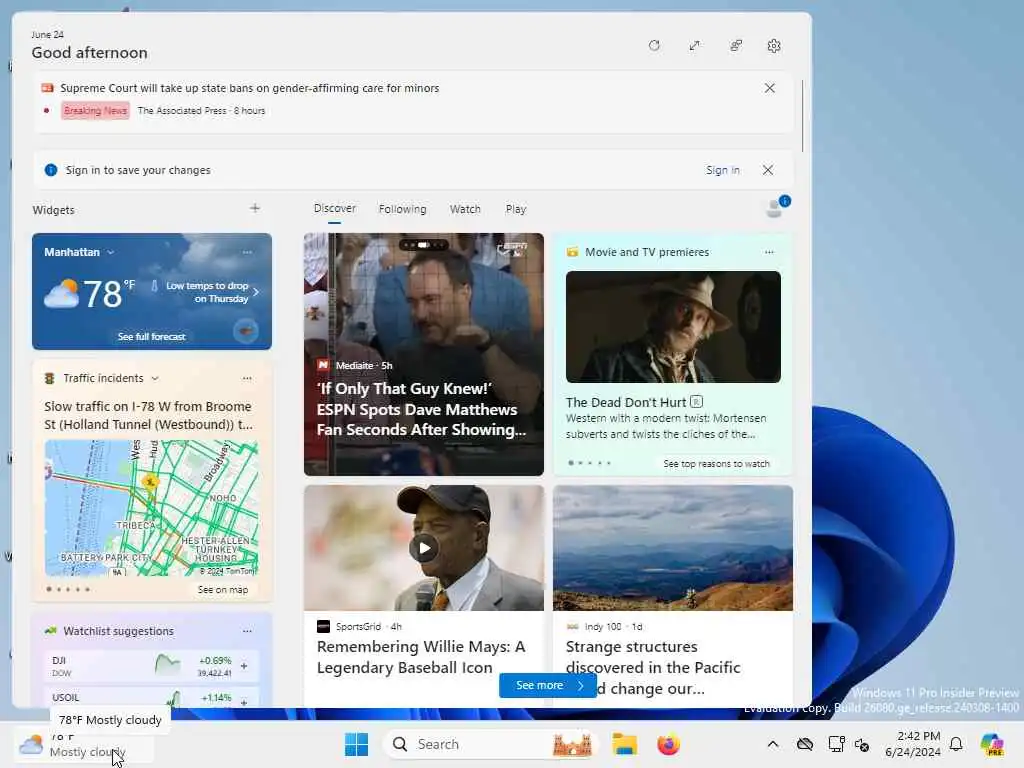Click the Sign in link
Viewport: 1024px width, 768px height.
(722, 170)
